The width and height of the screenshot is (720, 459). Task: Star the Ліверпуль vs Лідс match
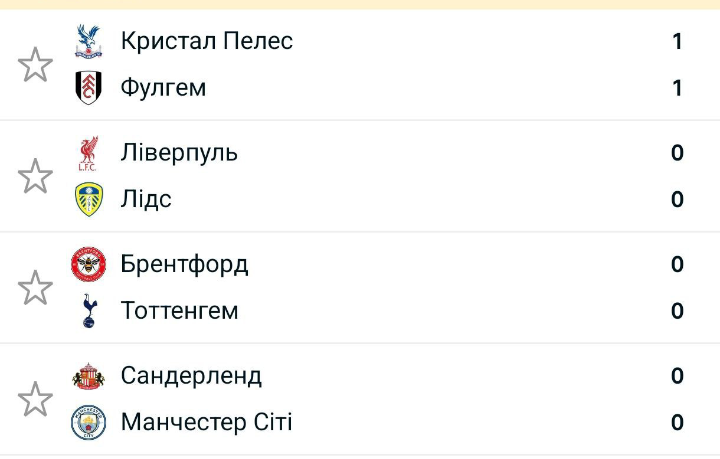coord(36,176)
